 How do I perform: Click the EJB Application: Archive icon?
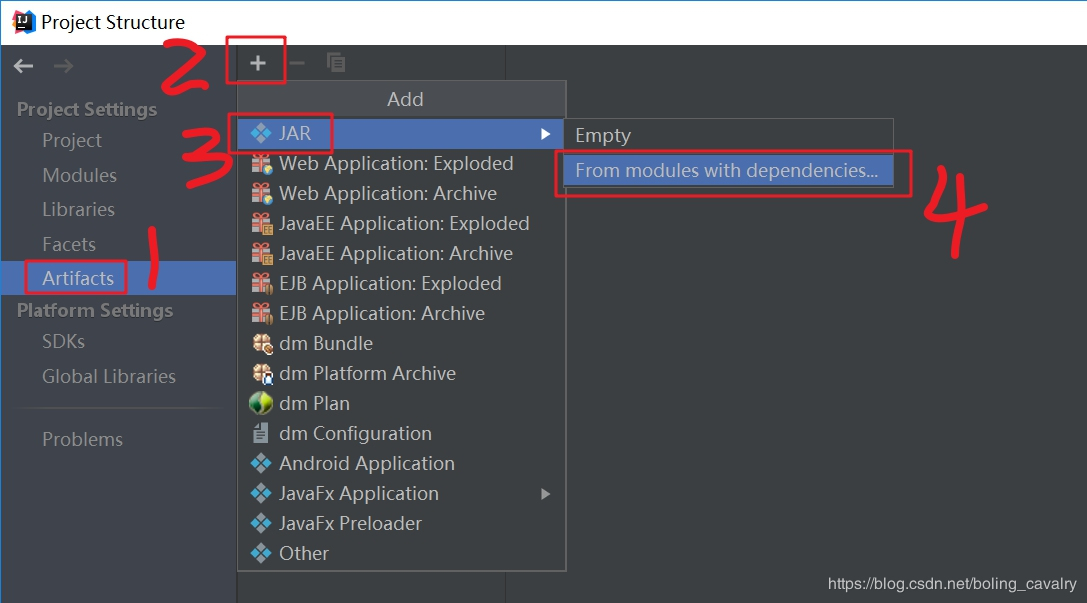tap(261, 313)
